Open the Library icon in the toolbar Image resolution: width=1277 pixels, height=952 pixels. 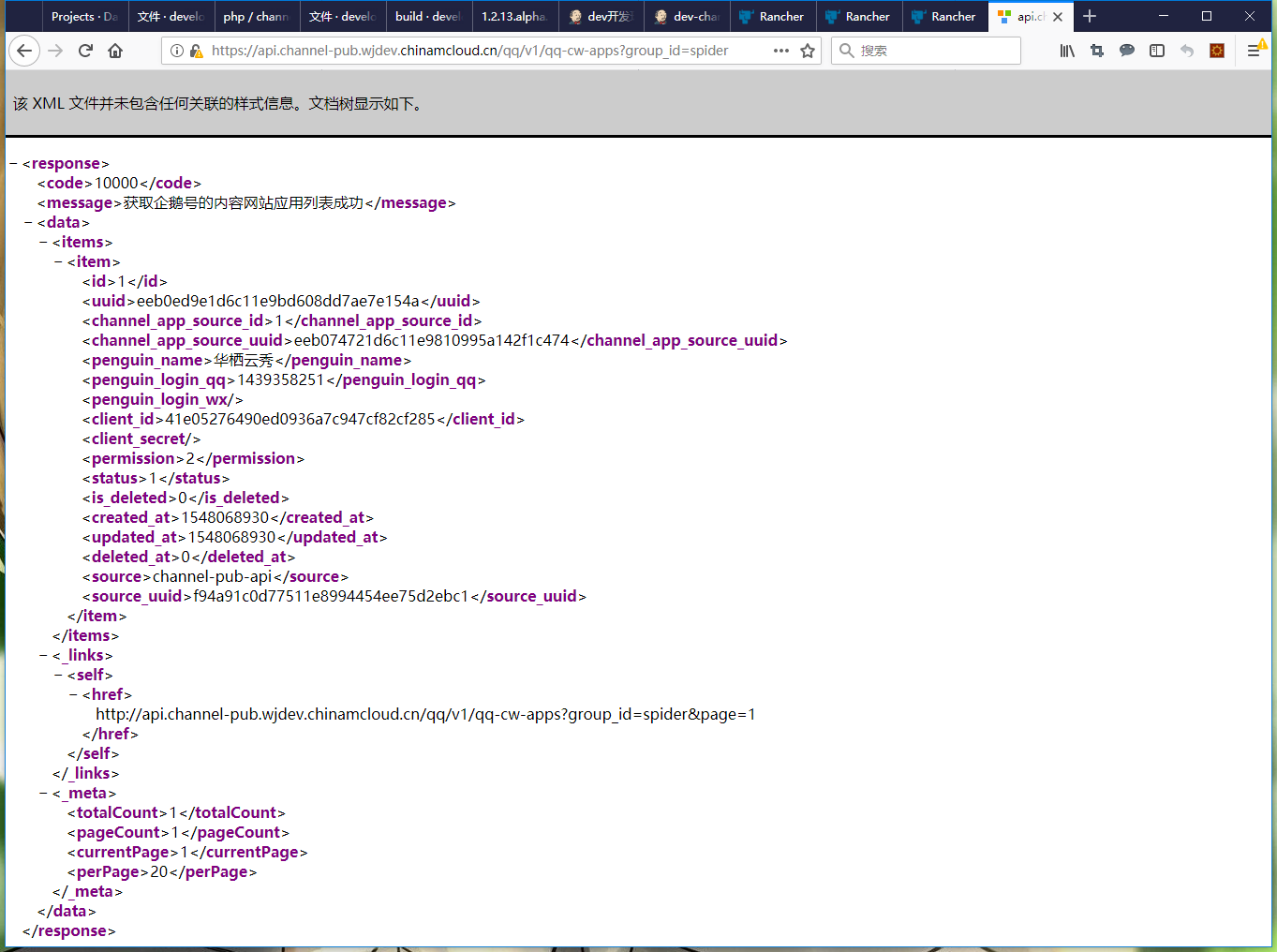[1067, 51]
